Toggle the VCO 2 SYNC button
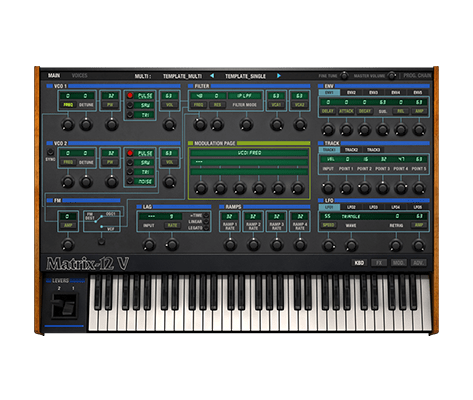 (50, 152)
